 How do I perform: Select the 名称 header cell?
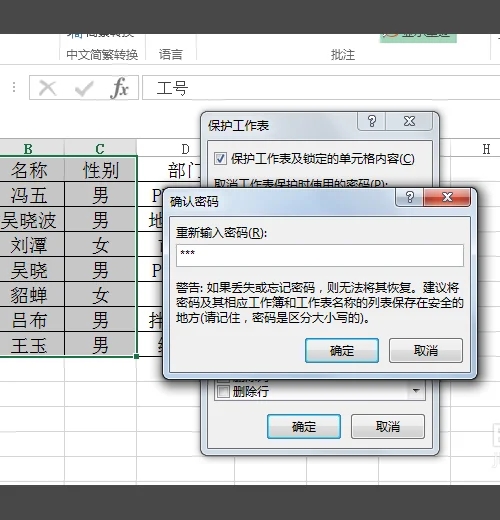29,170
